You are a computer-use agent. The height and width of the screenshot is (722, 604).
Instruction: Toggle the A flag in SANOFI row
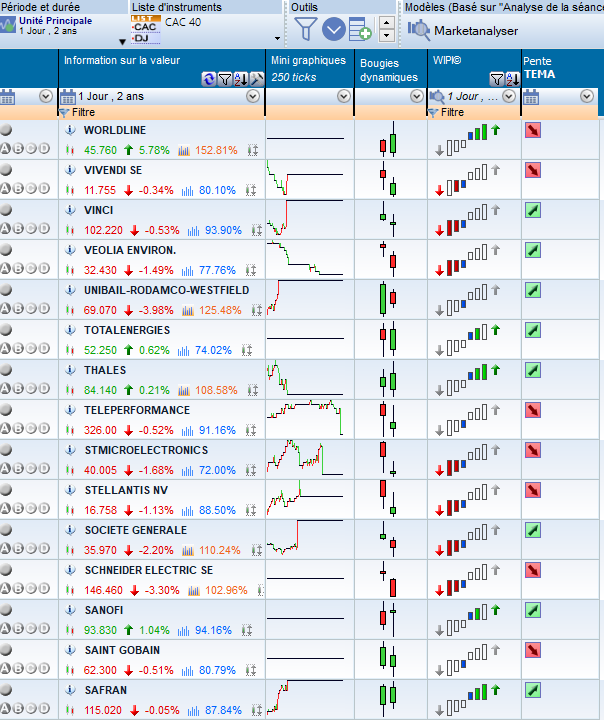[x=5, y=629]
